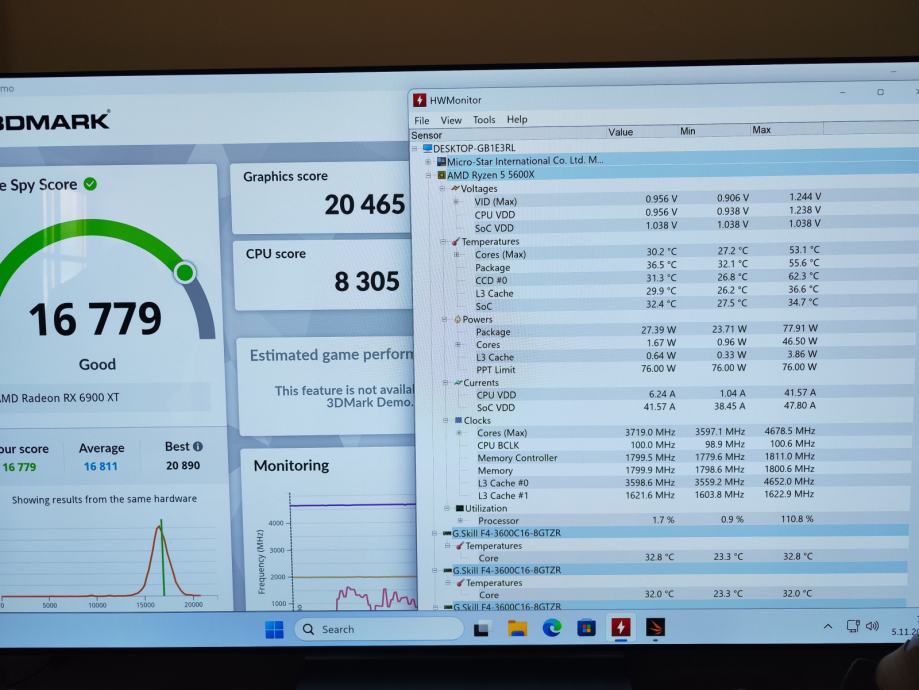Click the taskbar Search box

[x=379, y=629]
